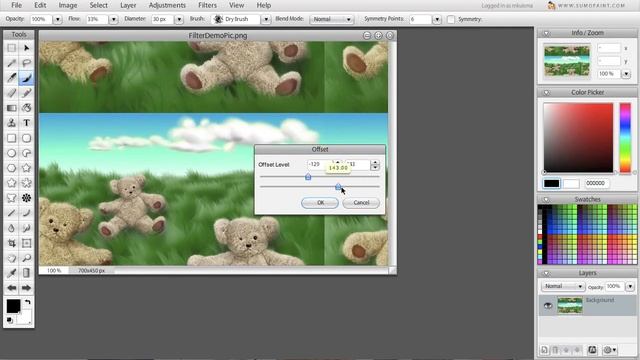This screenshot has height=360, width=640.
Task: Select the Star shape tool
Action: 27,168
